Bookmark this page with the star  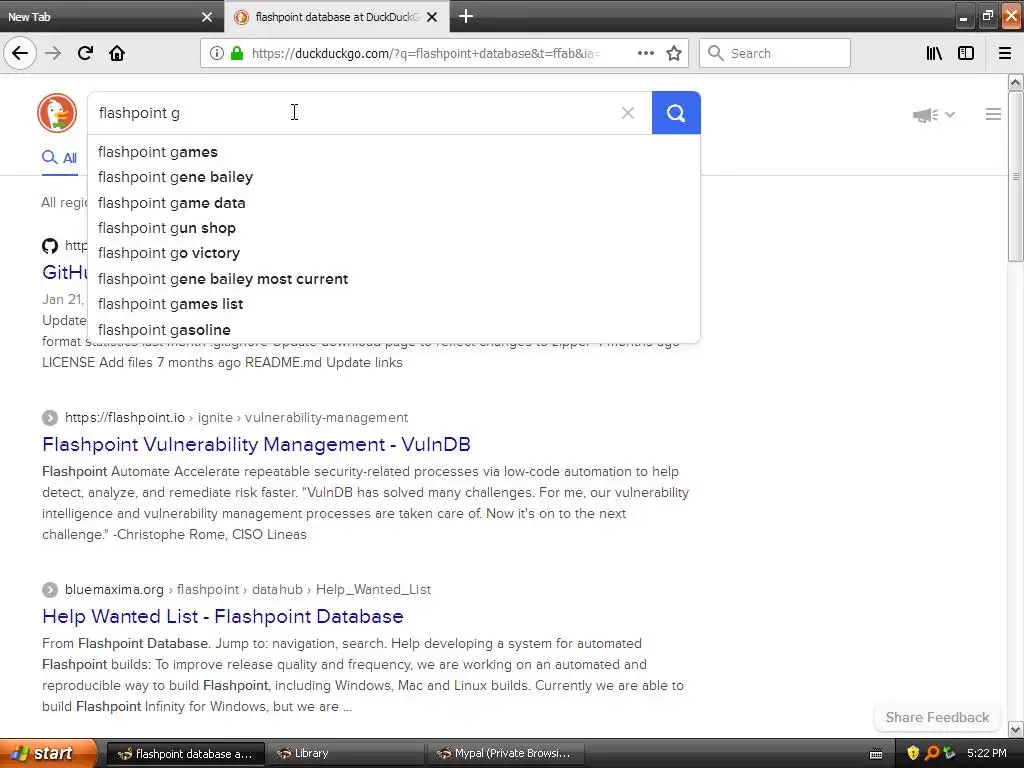pos(674,53)
